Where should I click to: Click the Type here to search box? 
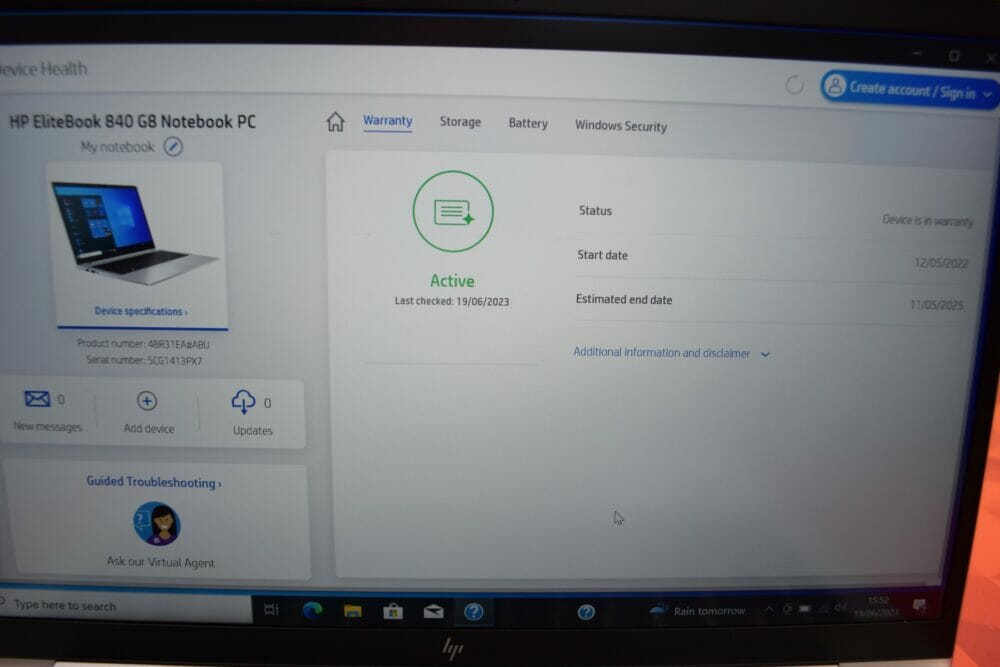[x=126, y=606]
